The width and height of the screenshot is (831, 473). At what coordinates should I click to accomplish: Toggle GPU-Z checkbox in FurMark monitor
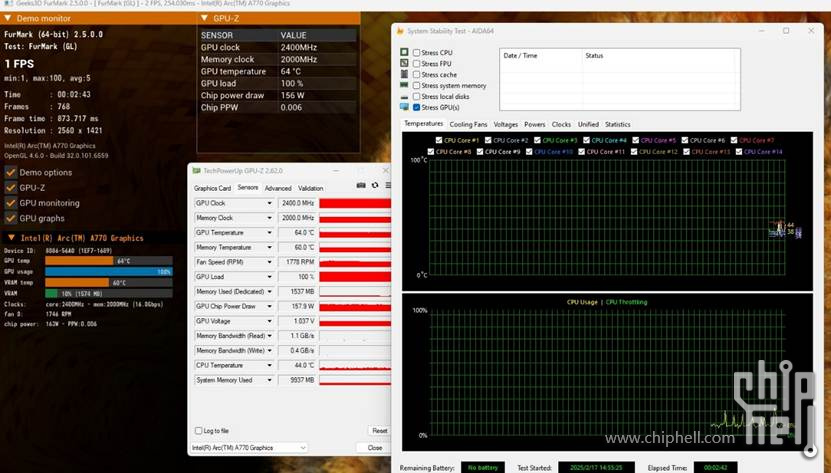(11, 188)
